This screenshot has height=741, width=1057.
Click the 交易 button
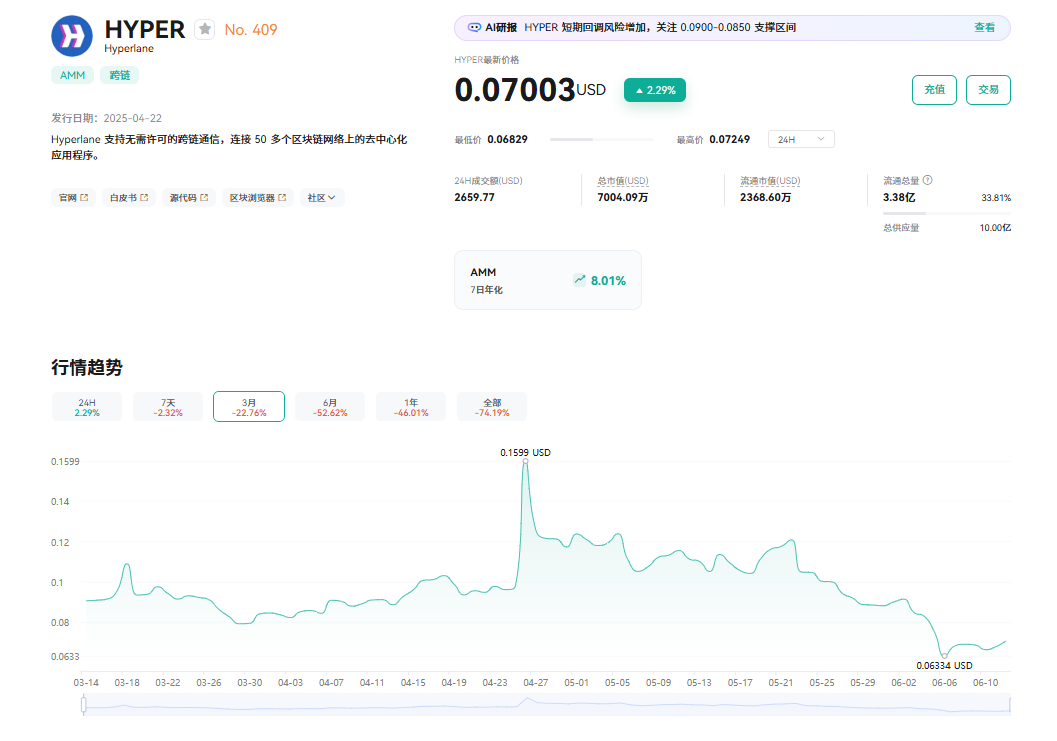(988, 90)
